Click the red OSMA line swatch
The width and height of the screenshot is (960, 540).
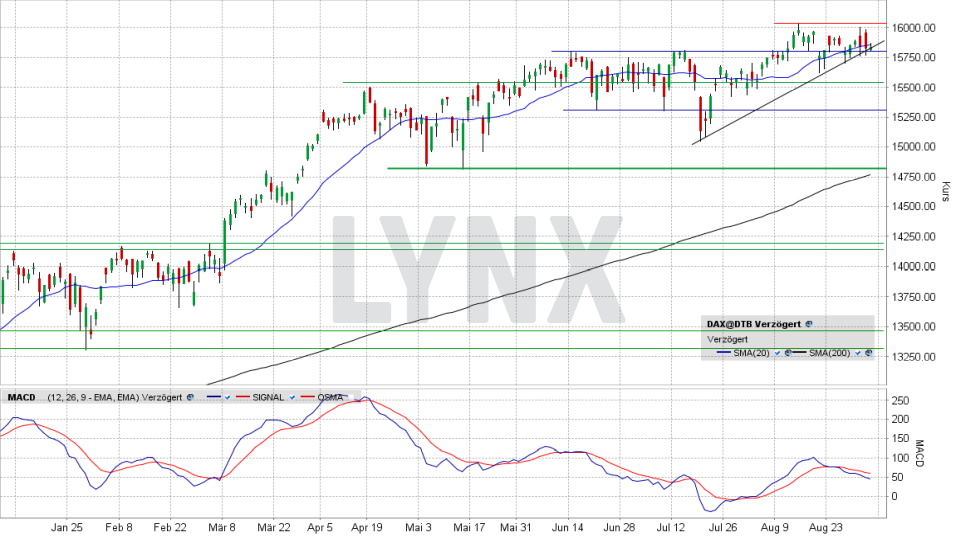[307, 397]
